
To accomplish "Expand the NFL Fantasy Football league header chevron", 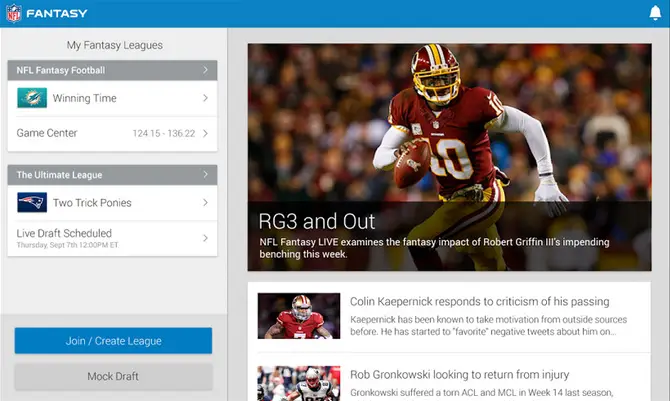I will (206, 70).
